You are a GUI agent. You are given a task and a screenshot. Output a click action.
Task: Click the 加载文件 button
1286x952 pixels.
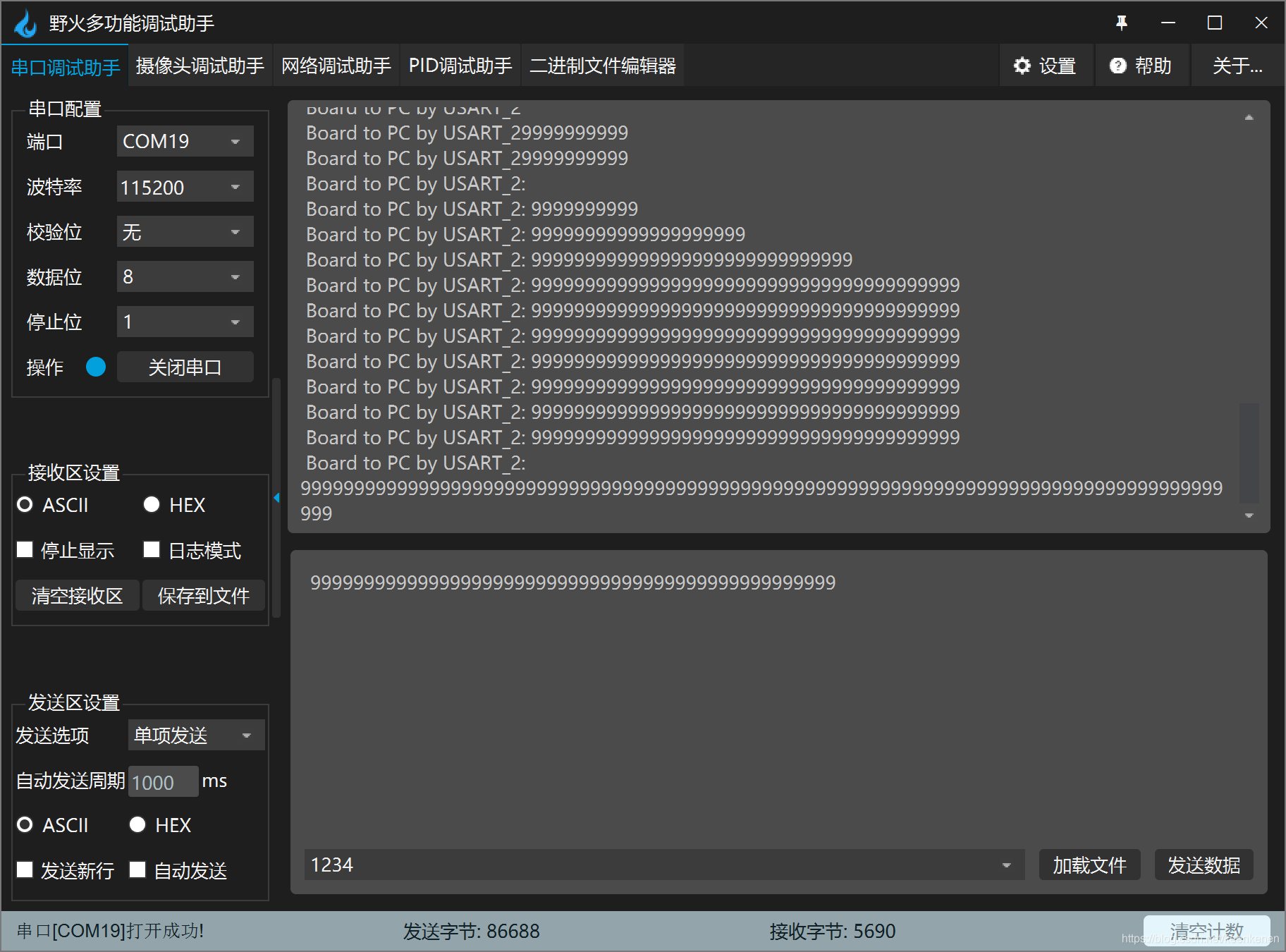[x=1089, y=865]
